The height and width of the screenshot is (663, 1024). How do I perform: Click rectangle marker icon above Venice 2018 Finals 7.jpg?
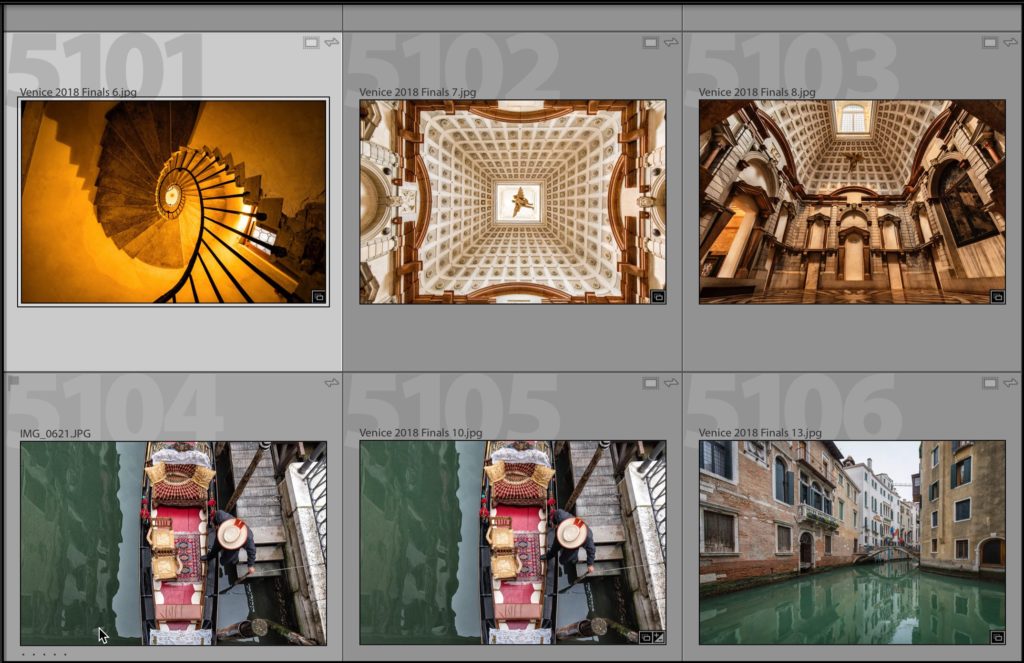(x=650, y=42)
